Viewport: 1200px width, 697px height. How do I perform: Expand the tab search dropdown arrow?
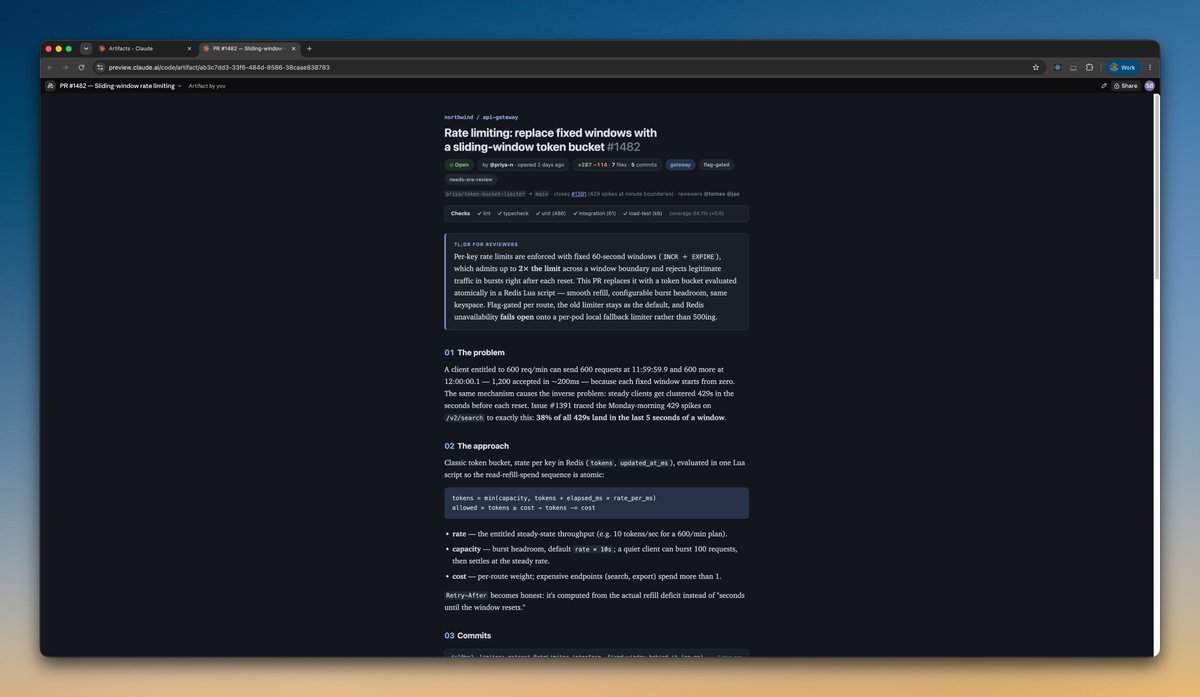tap(86, 48)
